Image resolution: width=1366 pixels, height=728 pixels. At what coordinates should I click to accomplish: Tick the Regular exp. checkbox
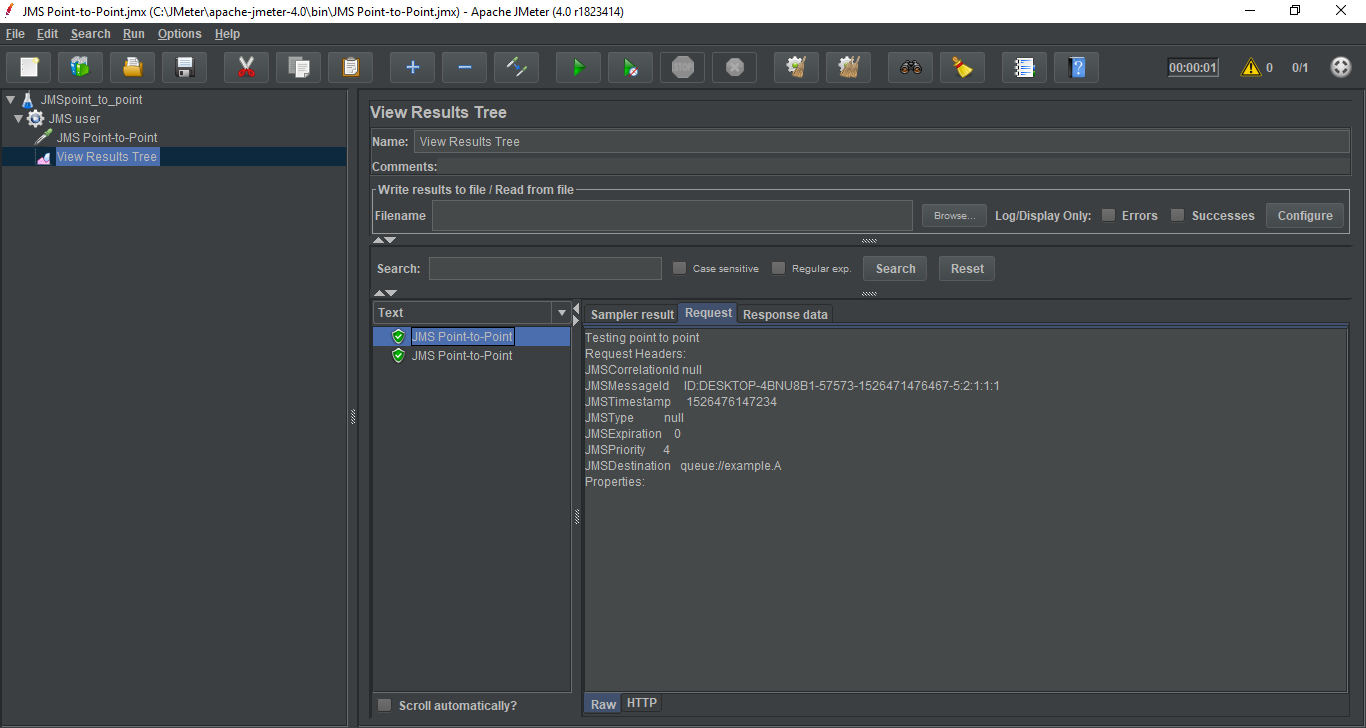779,268
